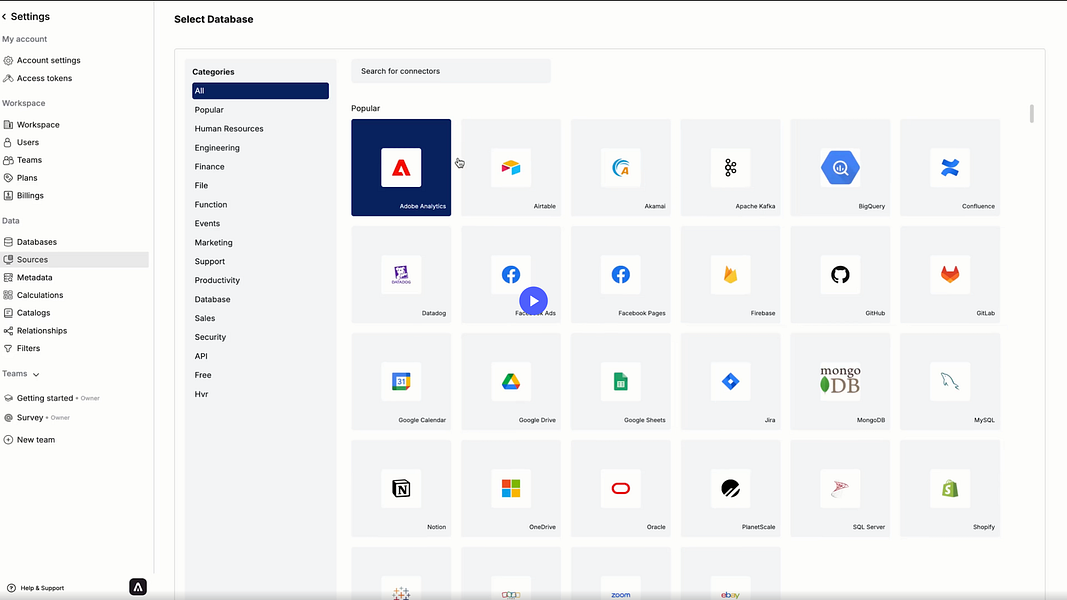The width and height of the screenshot is (1067, 600).
Task: Pick the Jira connector
Action: [730, 381]
